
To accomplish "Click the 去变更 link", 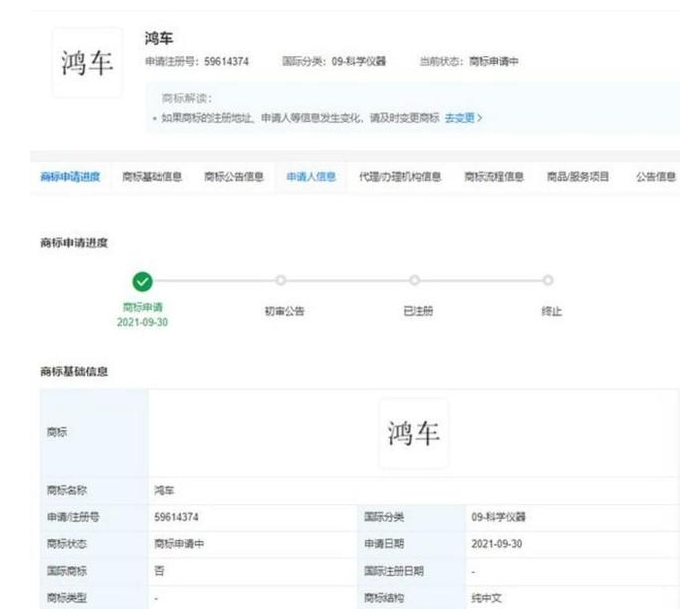I will pos(463,117).
